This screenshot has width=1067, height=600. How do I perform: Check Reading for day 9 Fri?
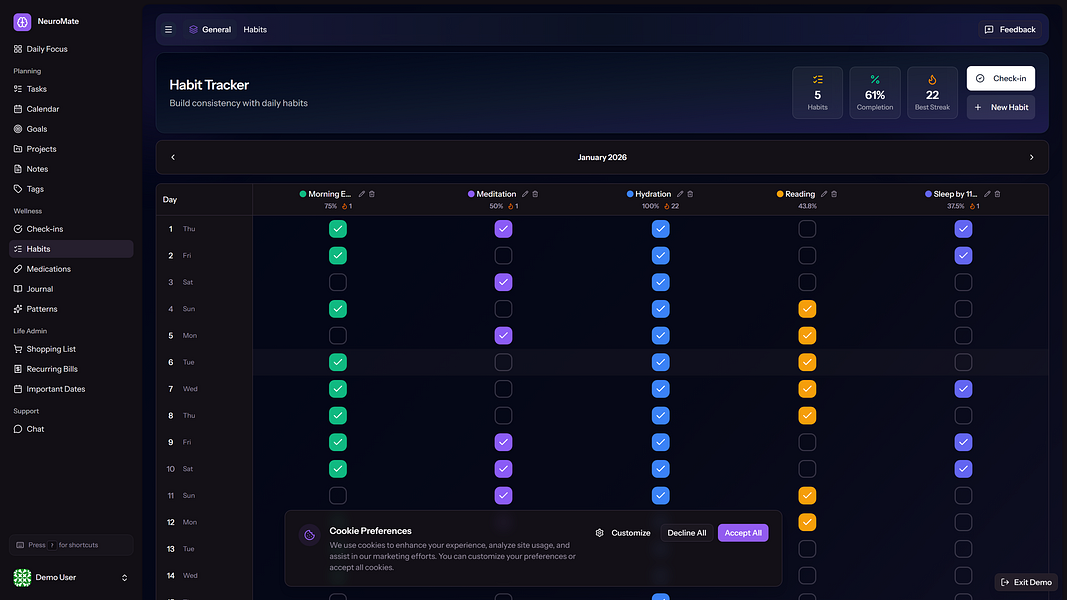[x=807, y=442]
